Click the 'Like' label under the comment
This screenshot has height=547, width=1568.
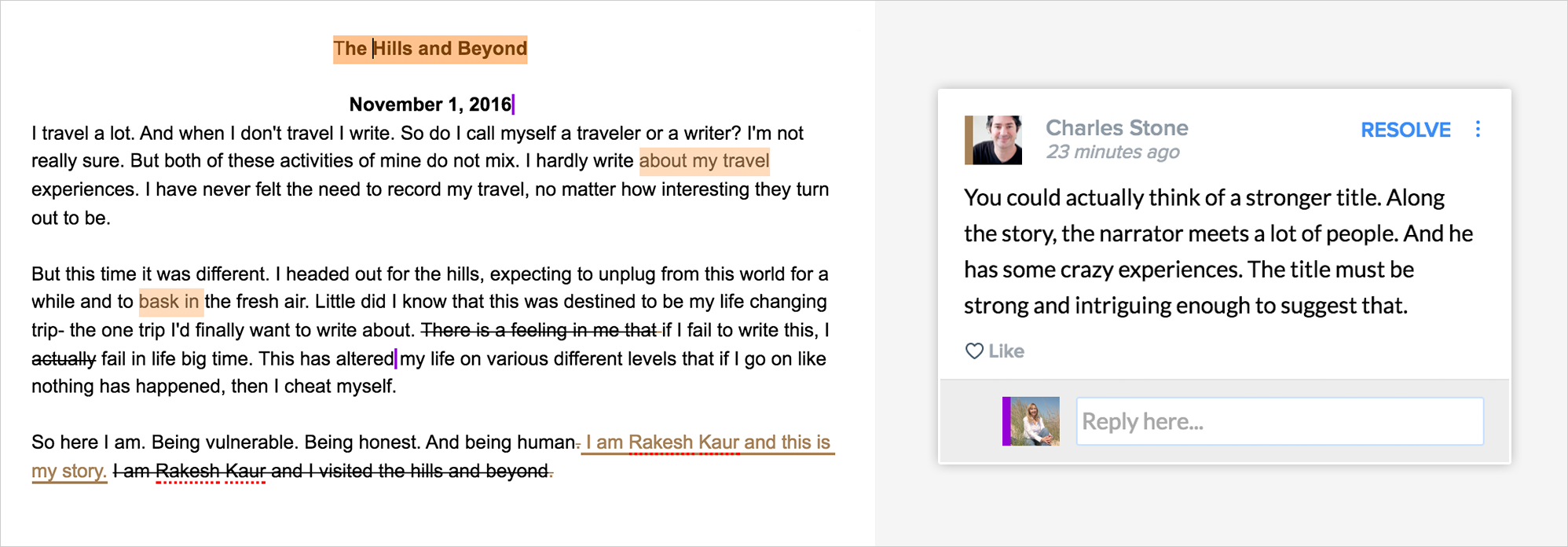[x=1006, y=351]
